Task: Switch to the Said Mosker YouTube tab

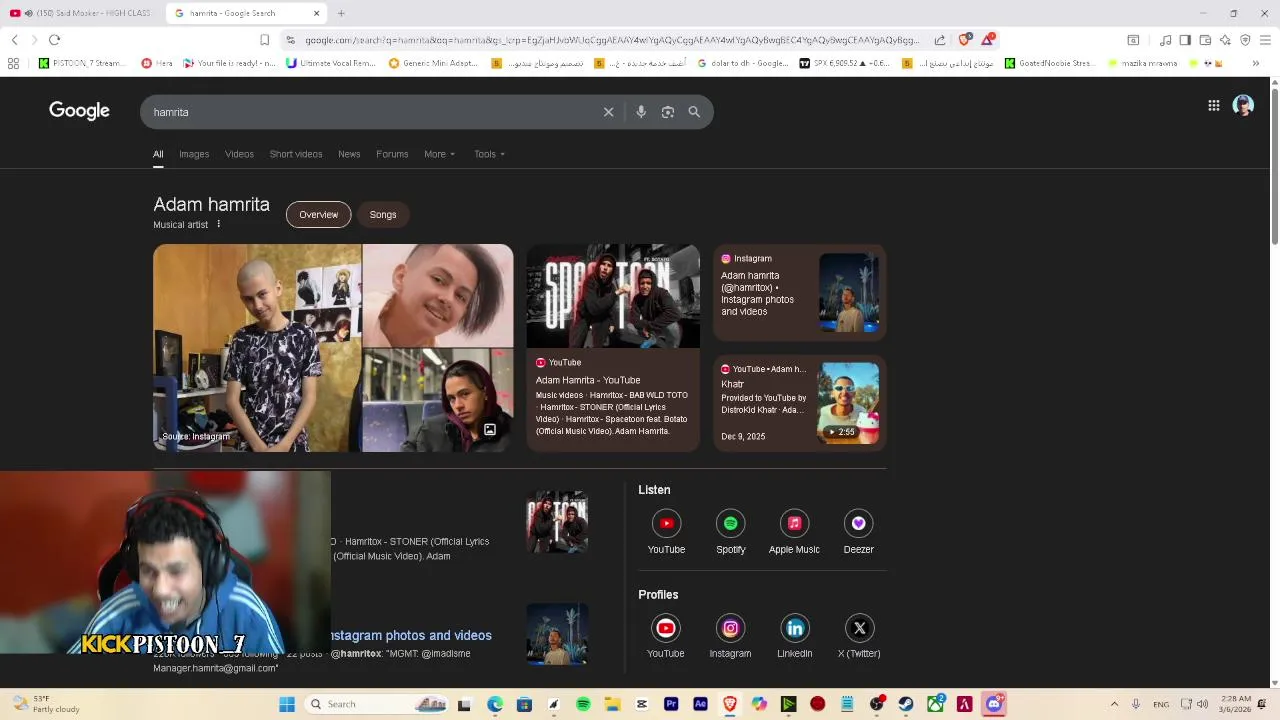Action: pos(82,13)
